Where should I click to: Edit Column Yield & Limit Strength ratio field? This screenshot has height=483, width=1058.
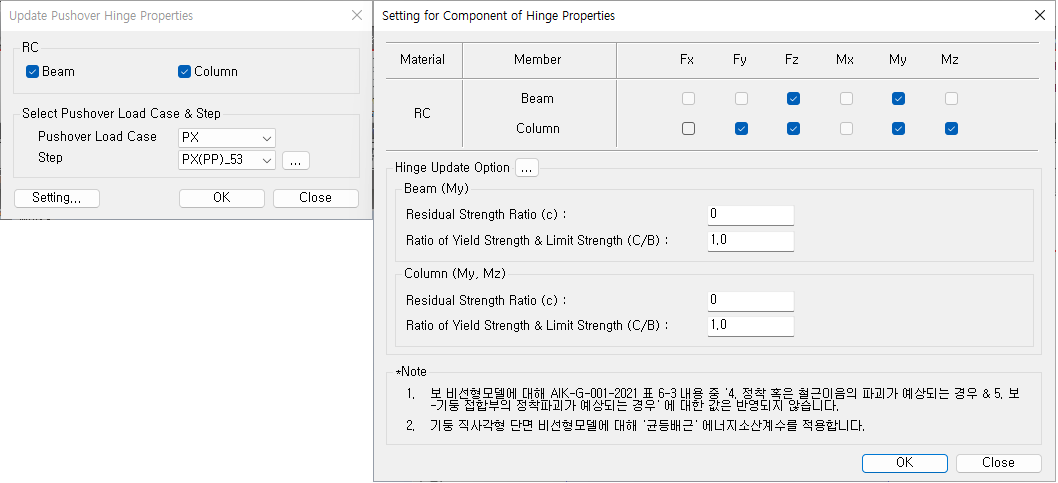(x=751, y=326)
